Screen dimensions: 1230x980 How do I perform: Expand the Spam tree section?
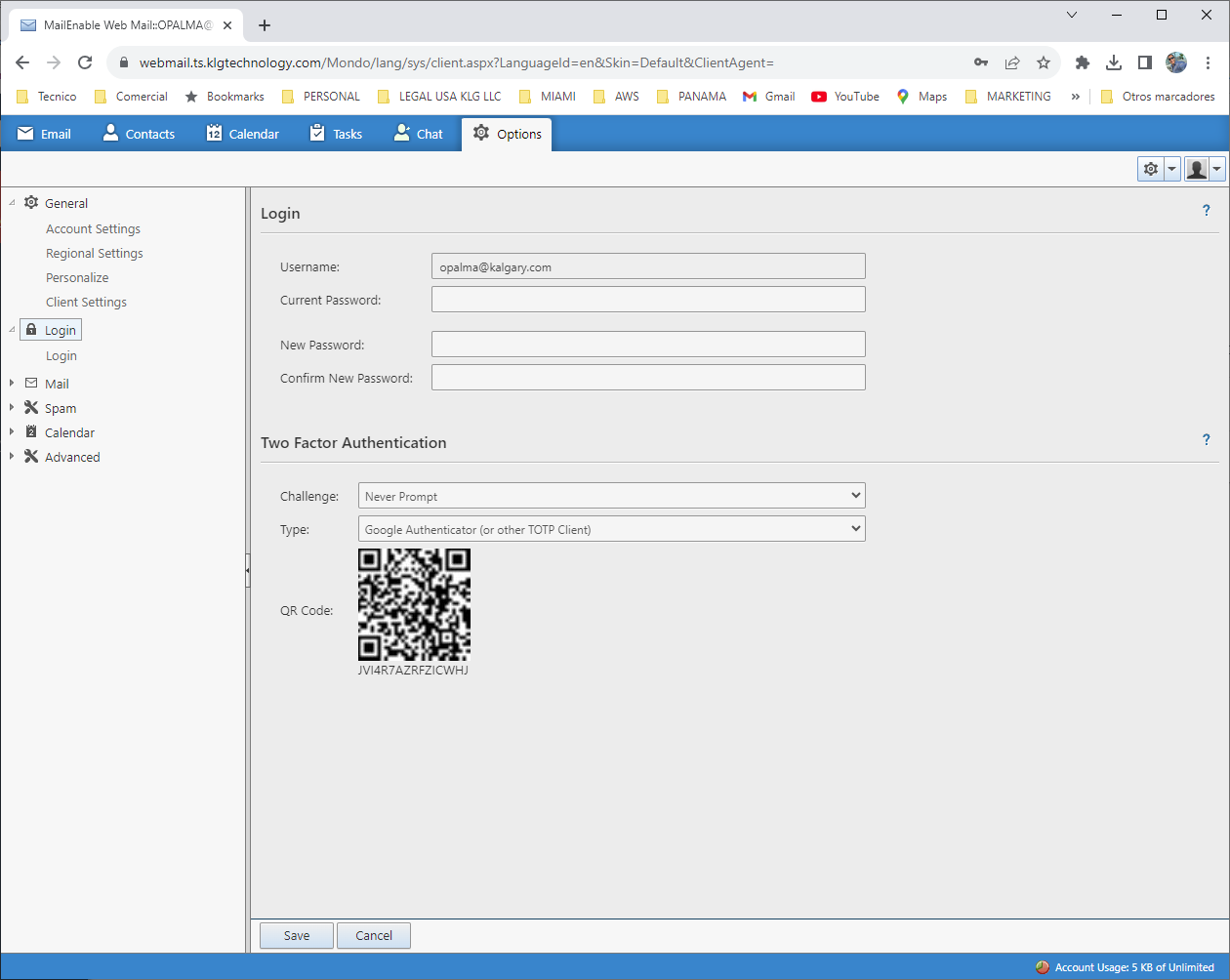coord(12,408)
